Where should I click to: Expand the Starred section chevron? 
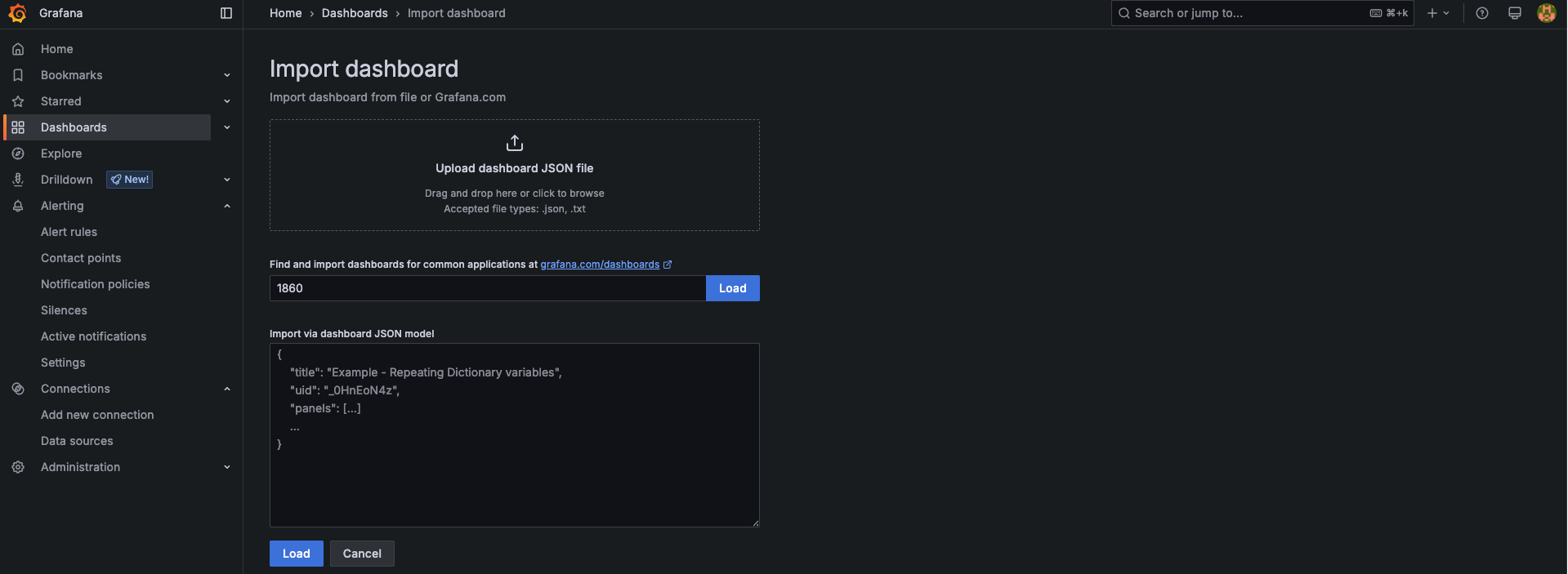227,101
